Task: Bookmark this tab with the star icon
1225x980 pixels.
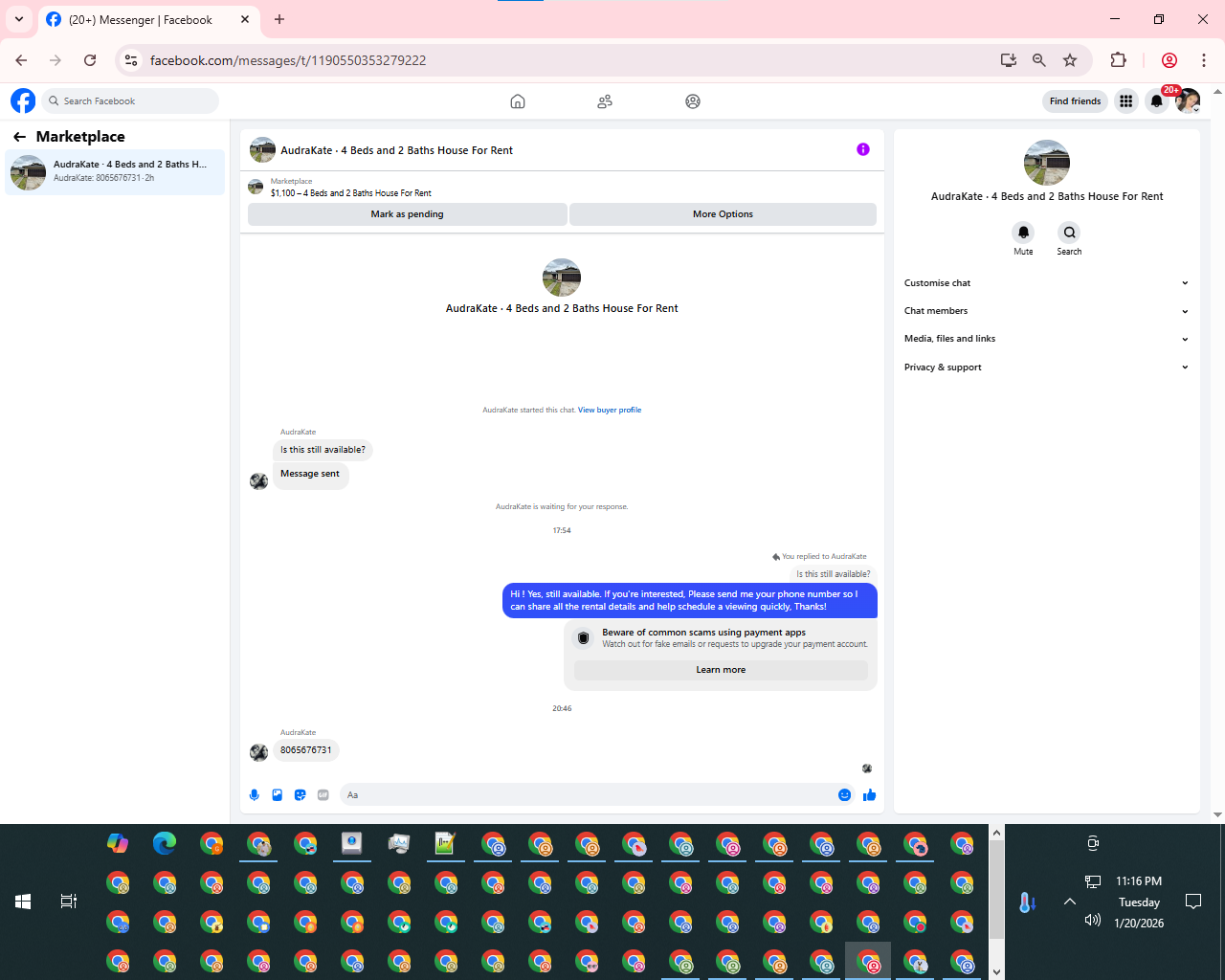Action: click(1070, 60)
